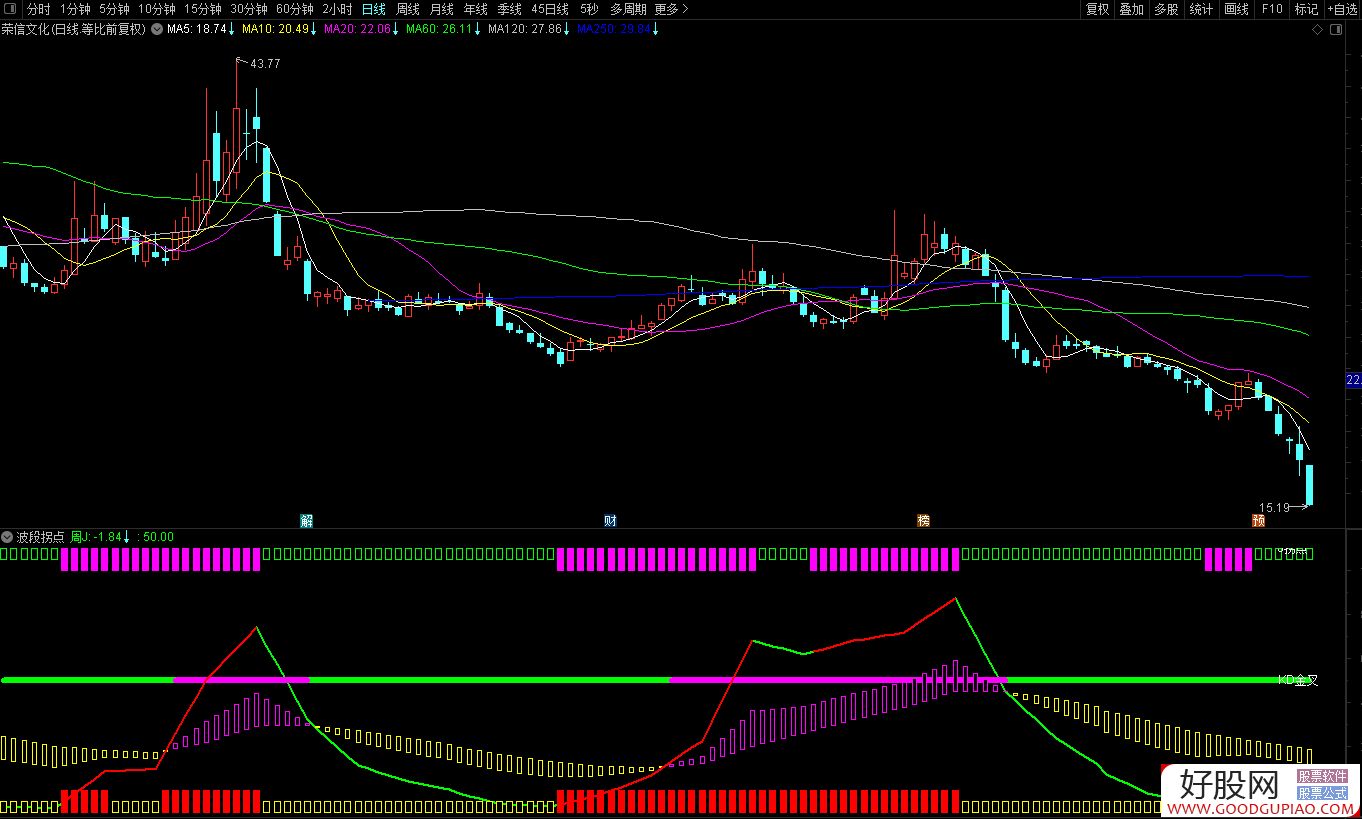Select the 45日线 period tab
This screenshot has width=1362, height=819.
(550, 9)
